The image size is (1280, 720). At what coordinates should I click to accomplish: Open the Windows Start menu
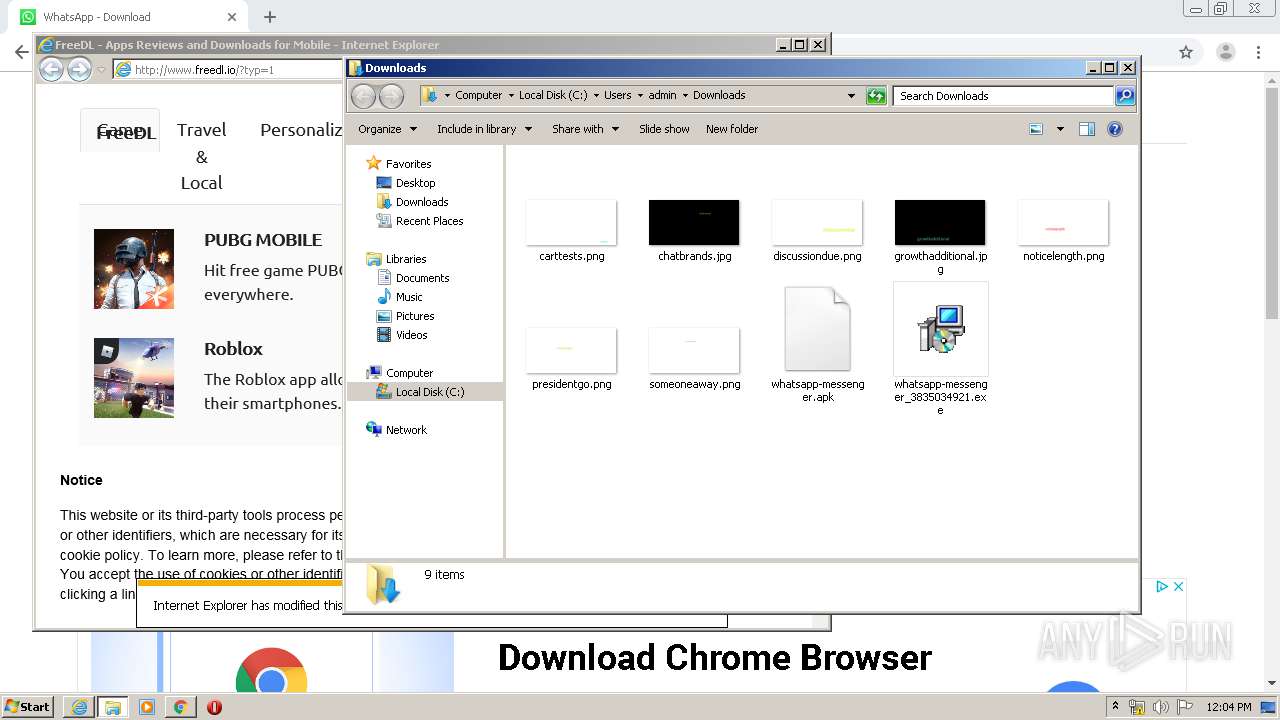pos(28,707)
